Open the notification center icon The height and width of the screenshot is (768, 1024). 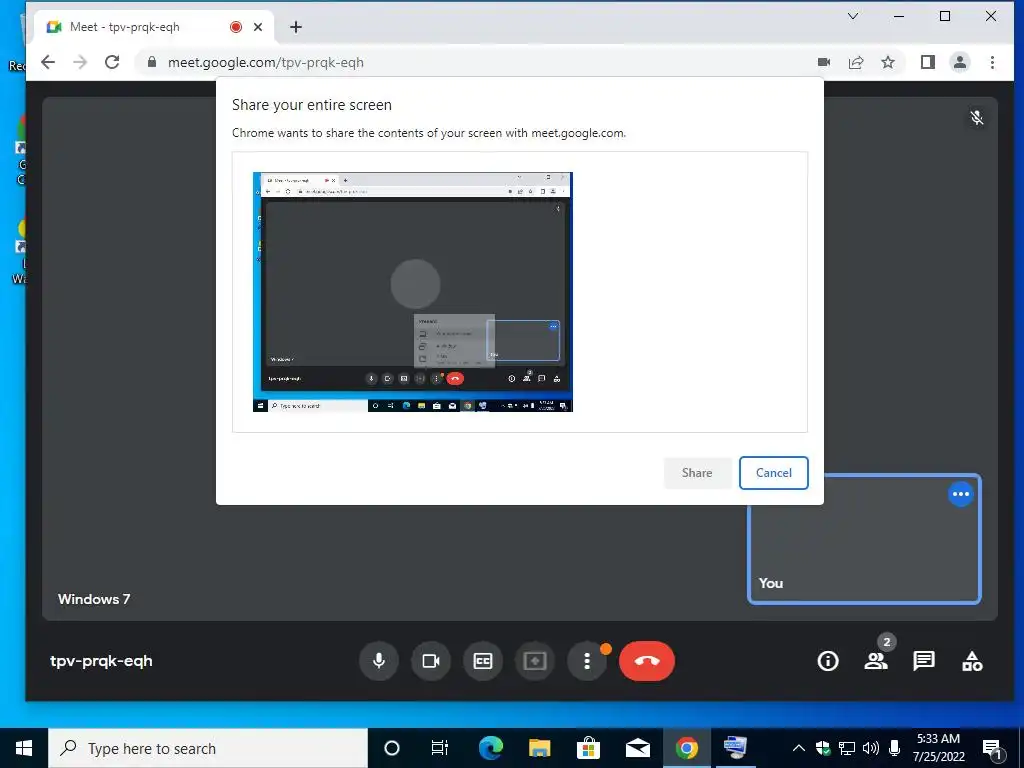(993, 749)
